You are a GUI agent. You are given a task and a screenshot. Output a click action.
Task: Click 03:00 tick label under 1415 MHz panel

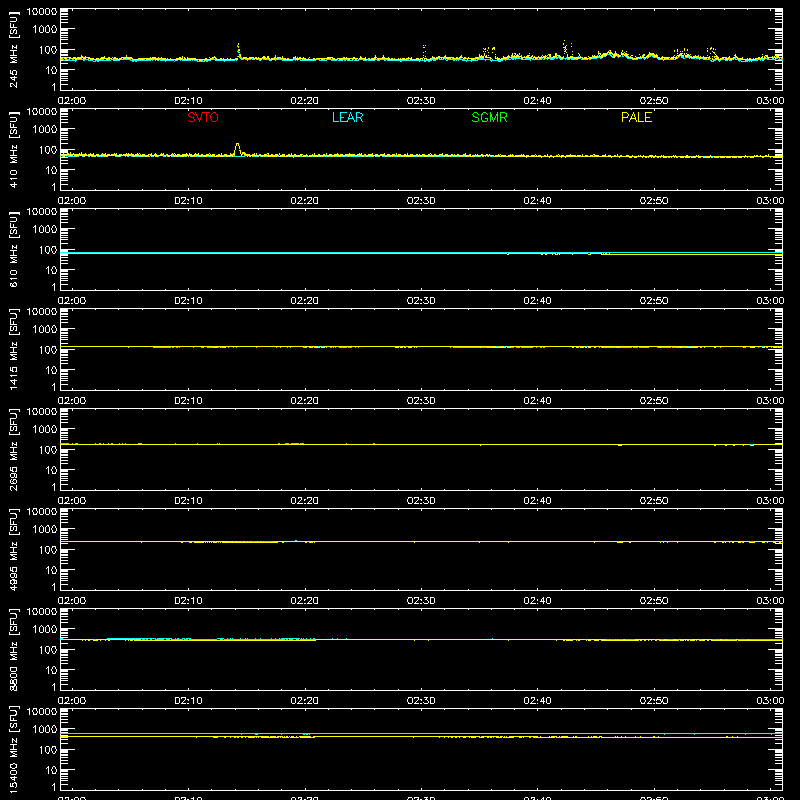tap(770, 401)
